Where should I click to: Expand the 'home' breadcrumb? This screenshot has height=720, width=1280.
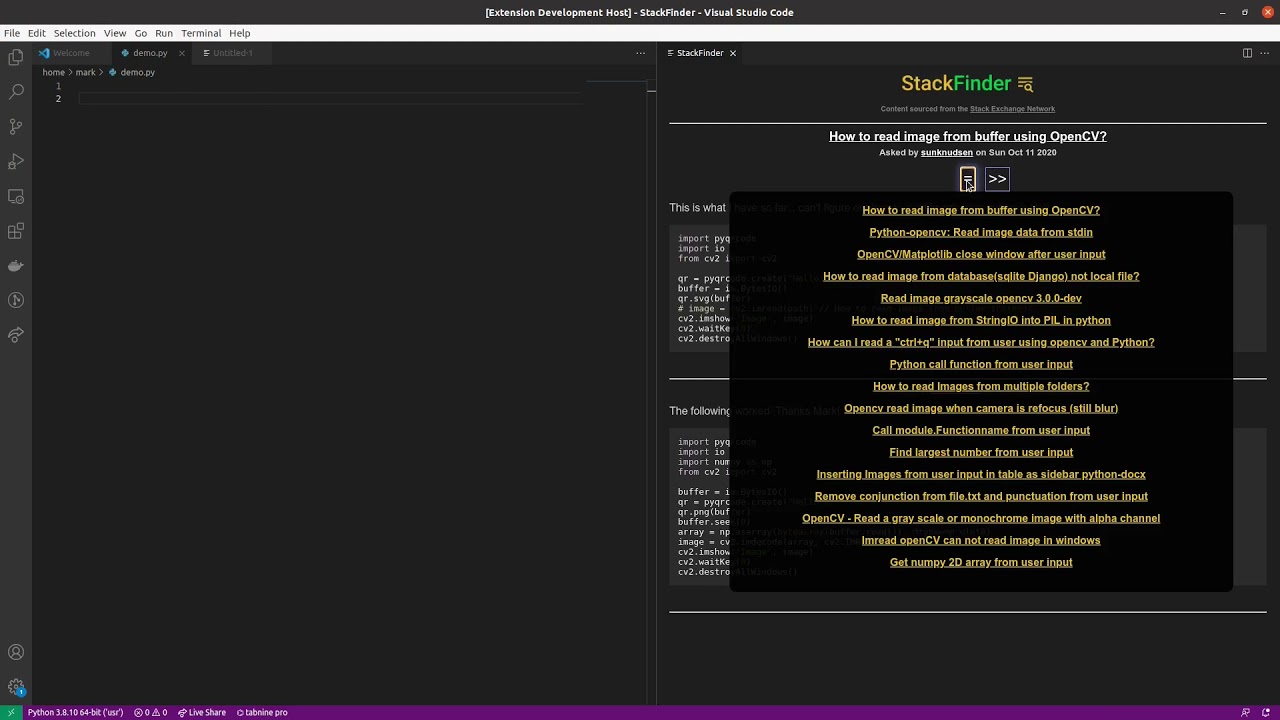click(x=53, y=72)
